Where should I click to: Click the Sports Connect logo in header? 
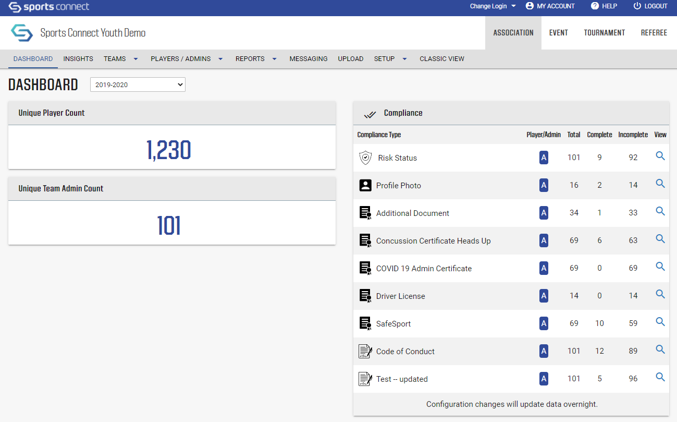click(x=49, y=7)
